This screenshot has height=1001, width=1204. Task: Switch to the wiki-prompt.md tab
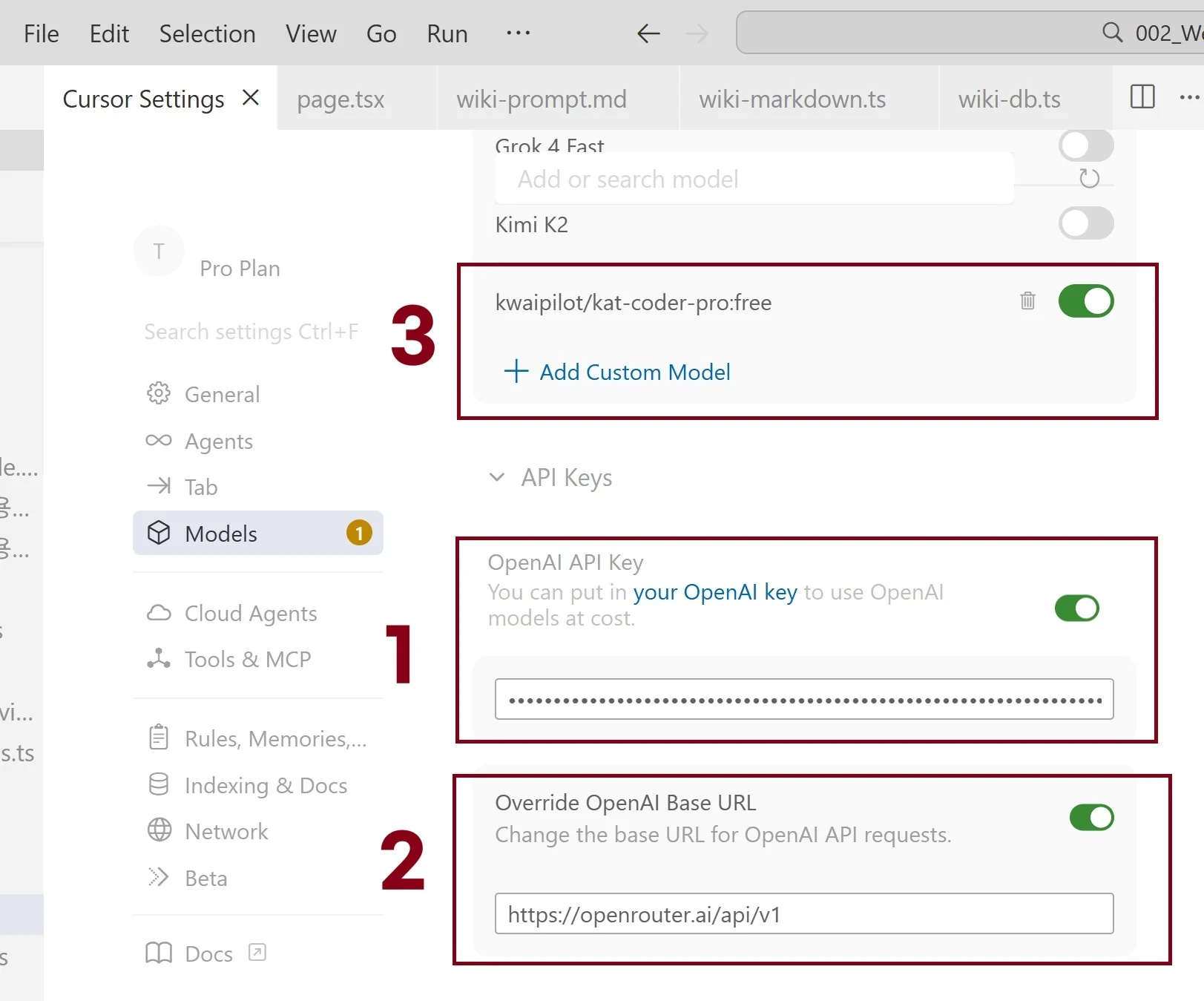coord(541,99)
